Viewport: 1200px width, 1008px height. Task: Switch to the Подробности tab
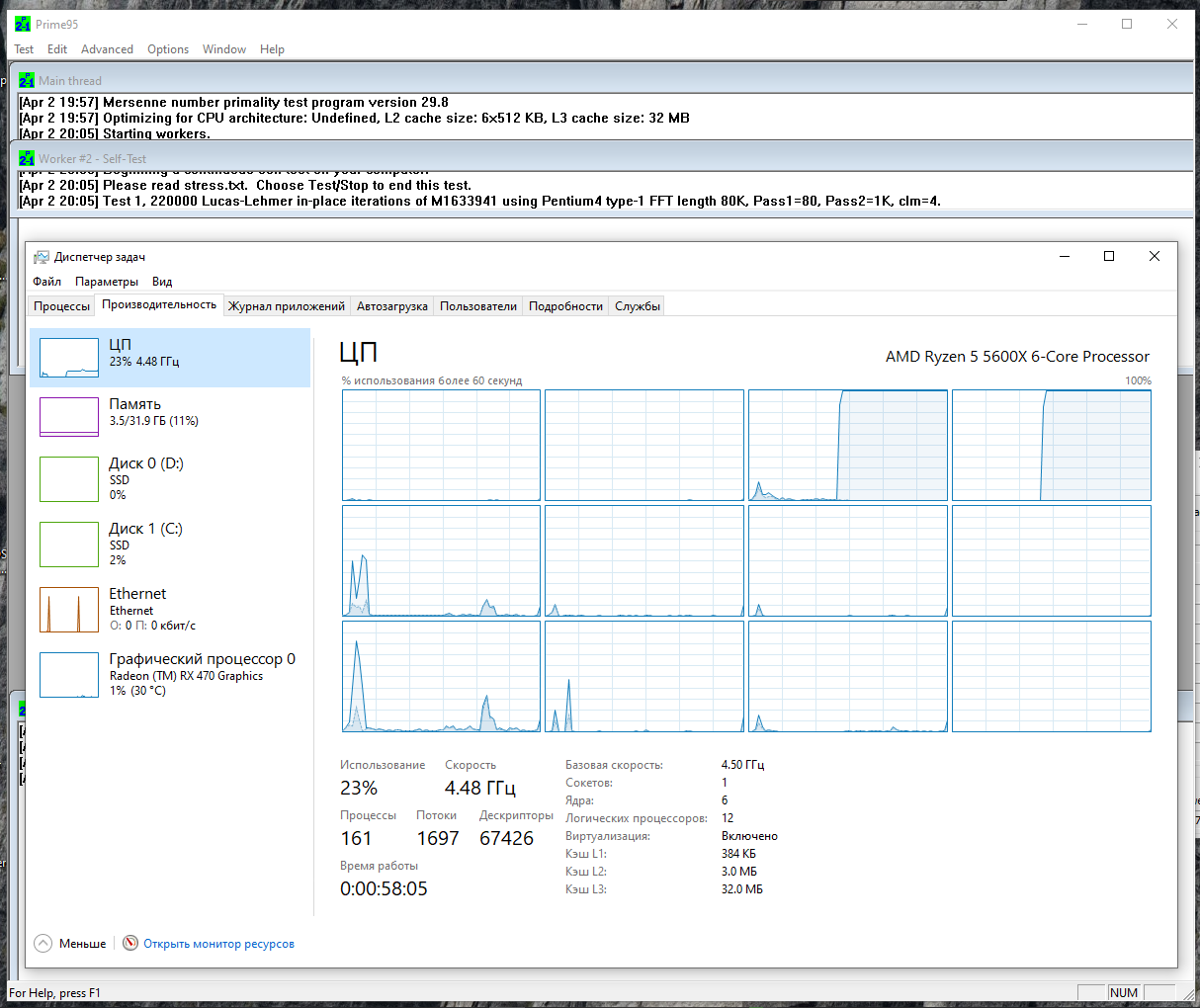565,306
